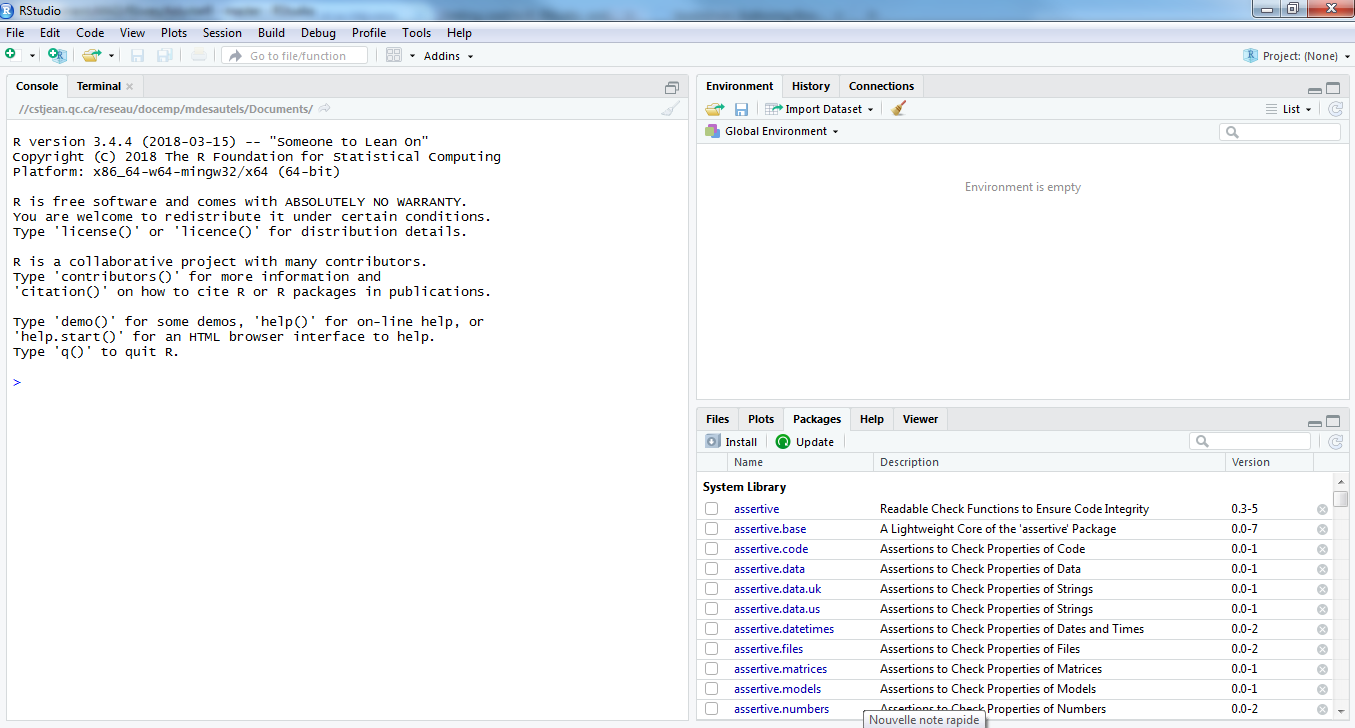Maximize the Packages pane
This screenshot has height=728, width=1355.
coord(1332,420)
